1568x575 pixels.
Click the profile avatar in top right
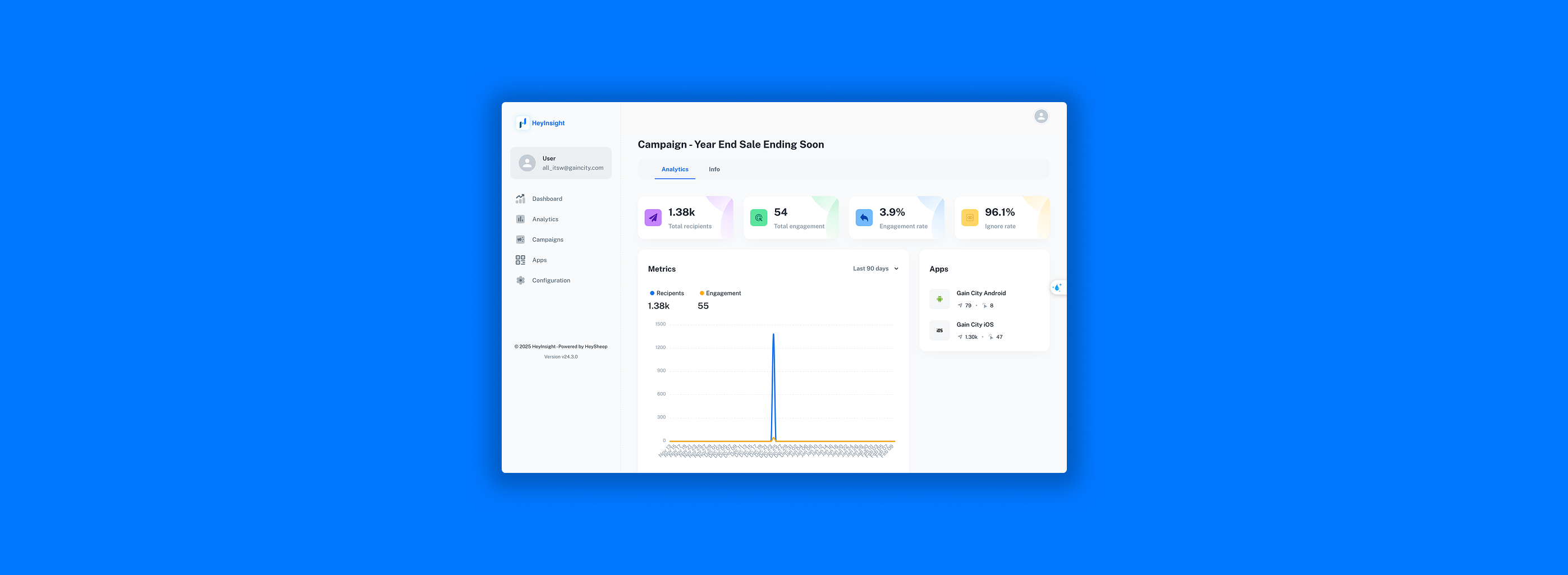pyautogui.click(x=1041, y=116)
